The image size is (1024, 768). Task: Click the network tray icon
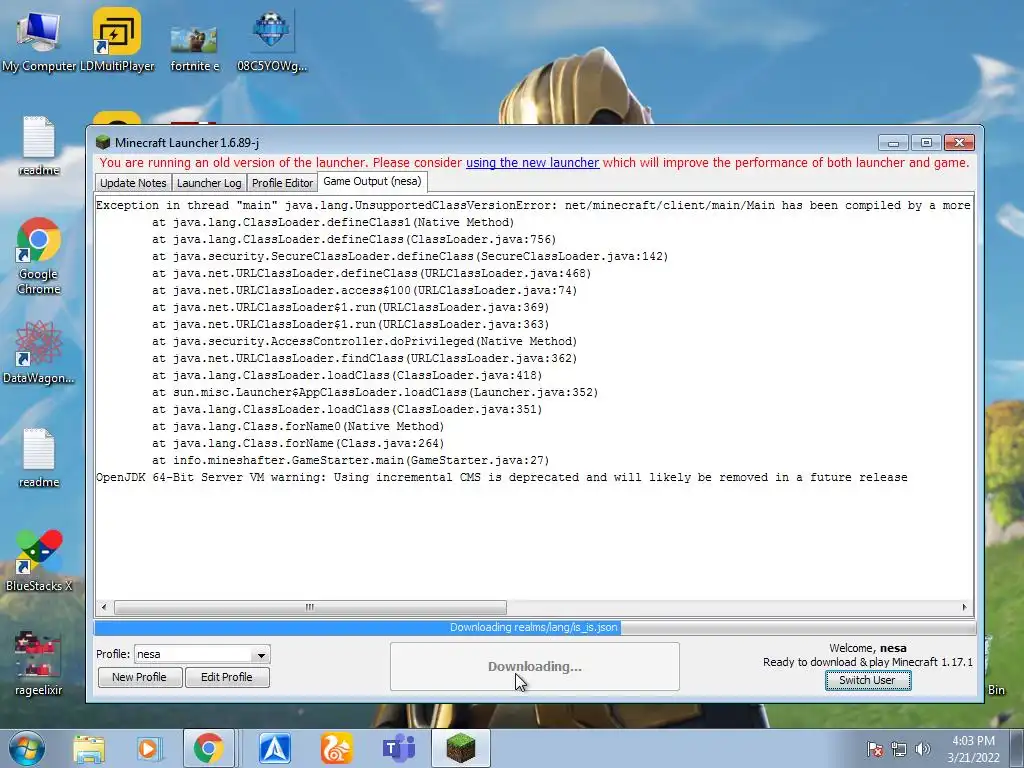[x=899, y=749]
